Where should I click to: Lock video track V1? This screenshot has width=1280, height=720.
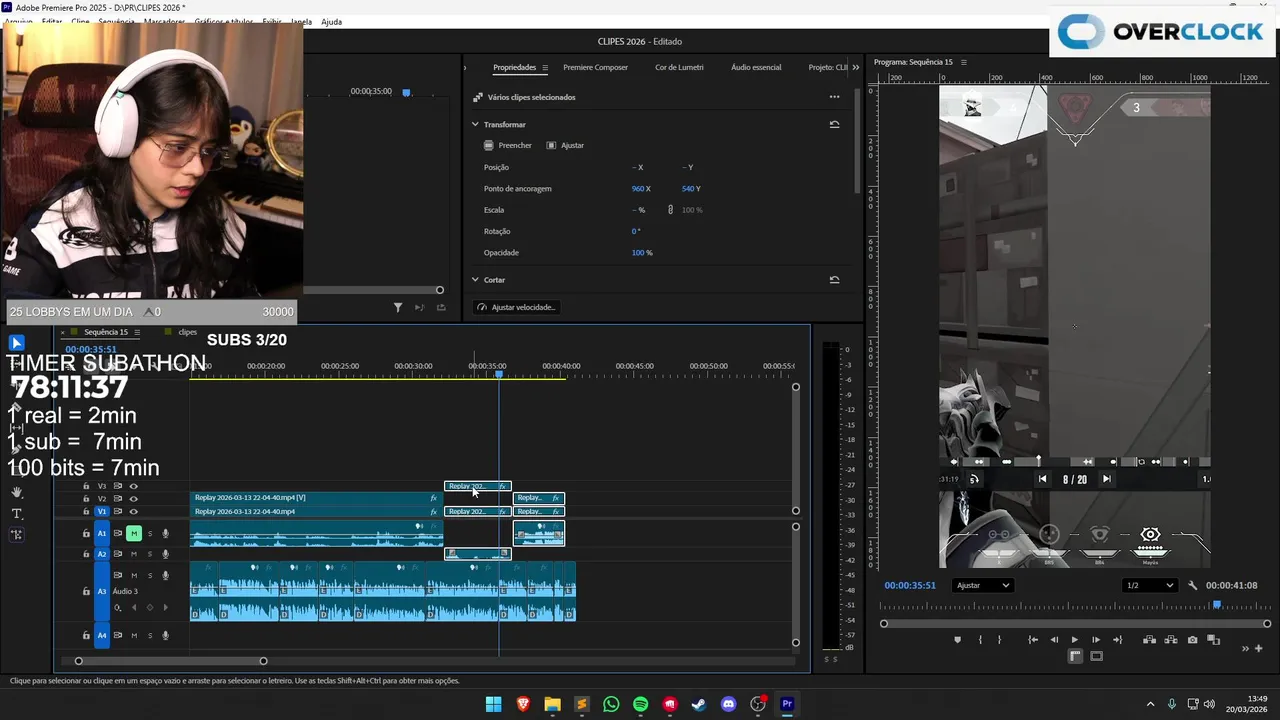86,512
